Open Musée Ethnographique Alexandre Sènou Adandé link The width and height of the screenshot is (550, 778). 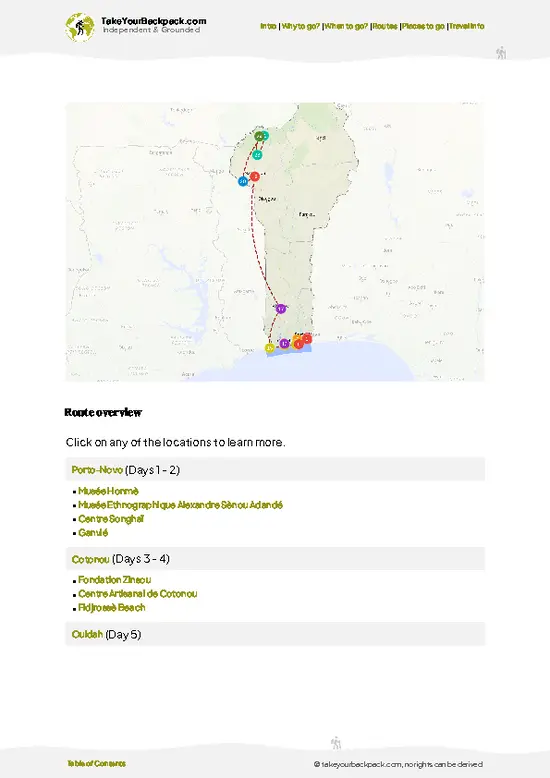tap(181, 505)
